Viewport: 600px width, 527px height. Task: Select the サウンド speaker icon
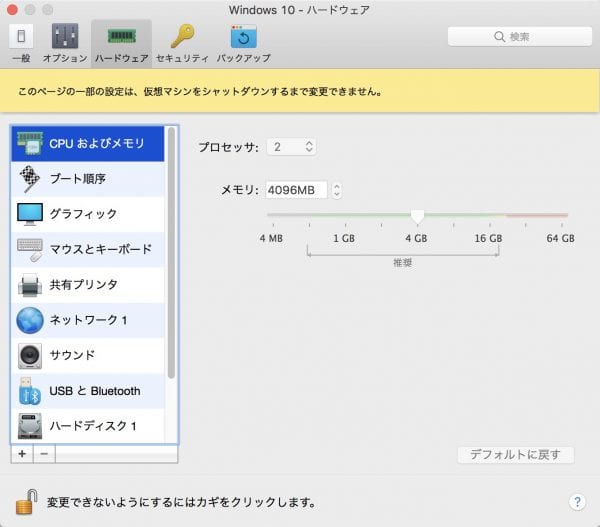30,356
